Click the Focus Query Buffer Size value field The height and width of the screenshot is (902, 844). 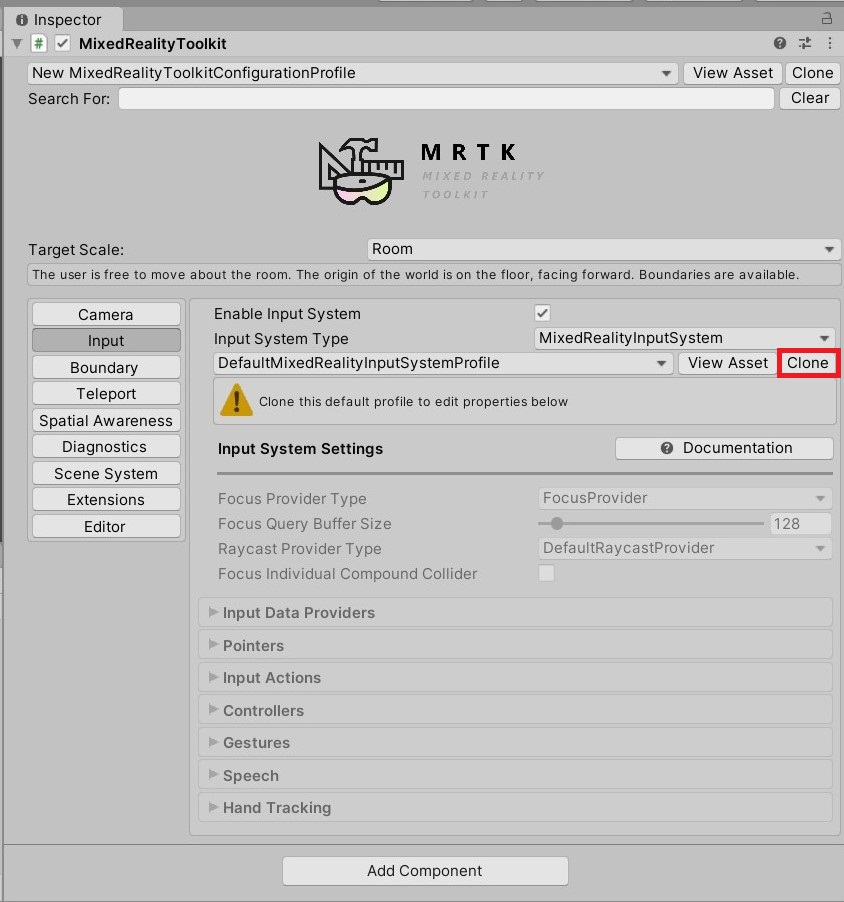point(800,523)
